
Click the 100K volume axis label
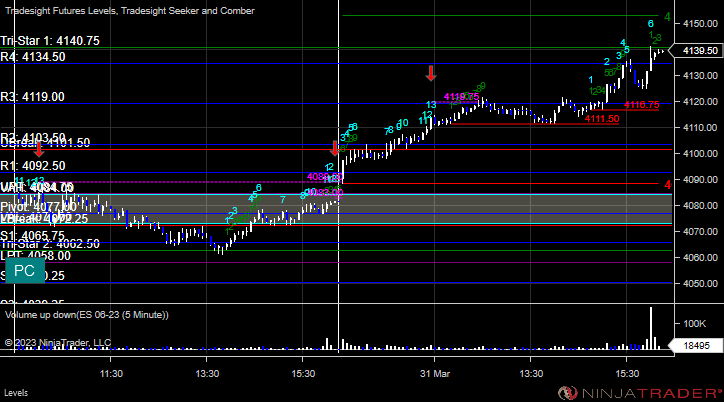click(694, 324)
